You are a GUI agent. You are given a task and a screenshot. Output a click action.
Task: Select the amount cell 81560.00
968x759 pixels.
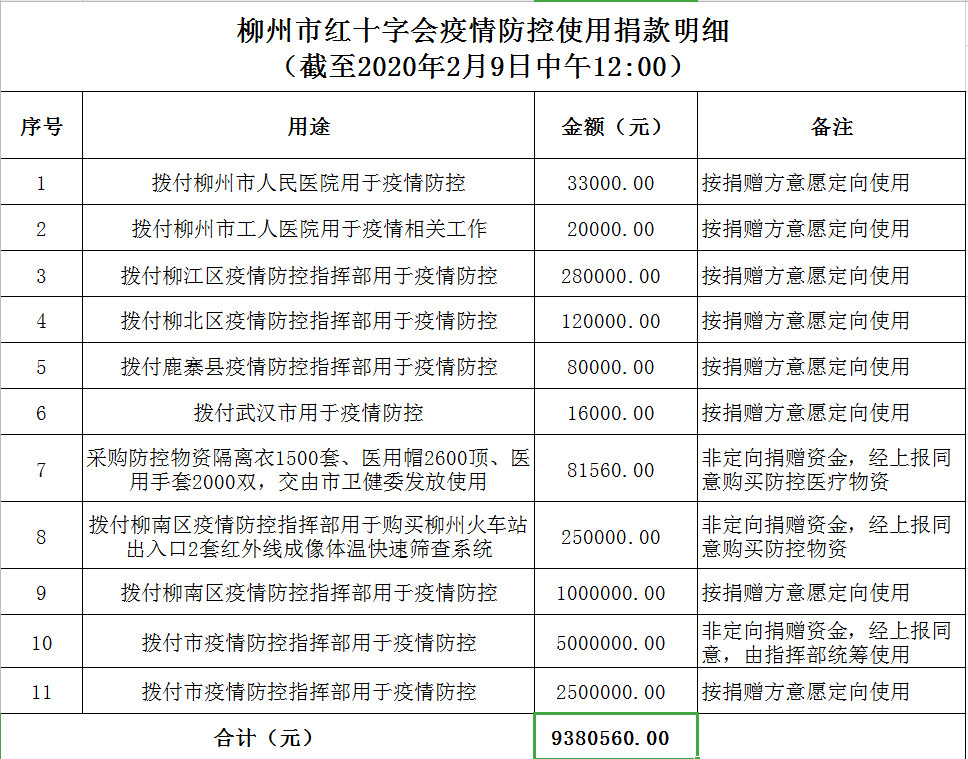coord(616,469)
